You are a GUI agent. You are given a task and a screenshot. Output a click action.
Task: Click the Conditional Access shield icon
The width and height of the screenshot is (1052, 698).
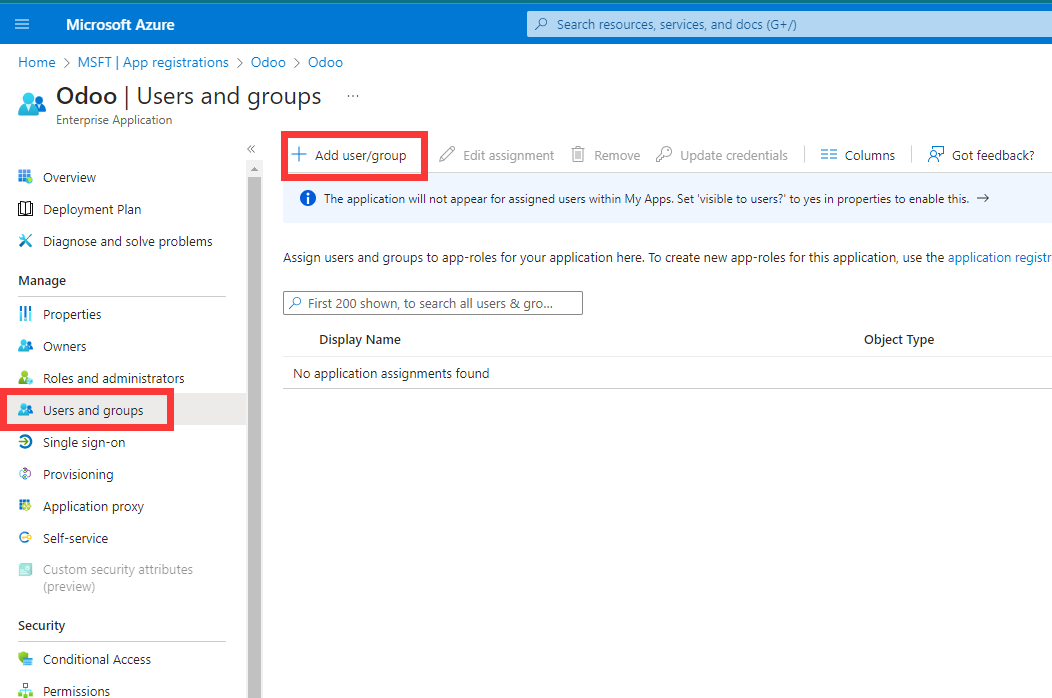tap(25, 658)
